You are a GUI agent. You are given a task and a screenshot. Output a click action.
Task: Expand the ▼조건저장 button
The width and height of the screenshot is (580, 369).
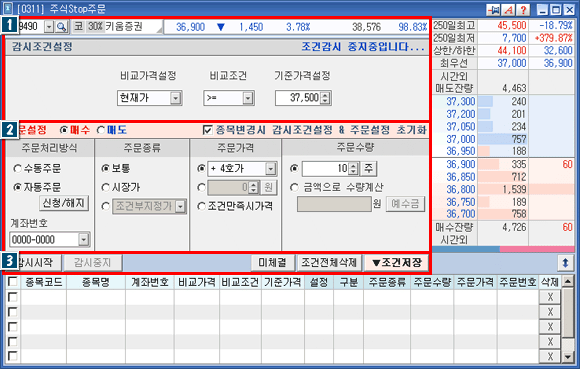(397, 263)
